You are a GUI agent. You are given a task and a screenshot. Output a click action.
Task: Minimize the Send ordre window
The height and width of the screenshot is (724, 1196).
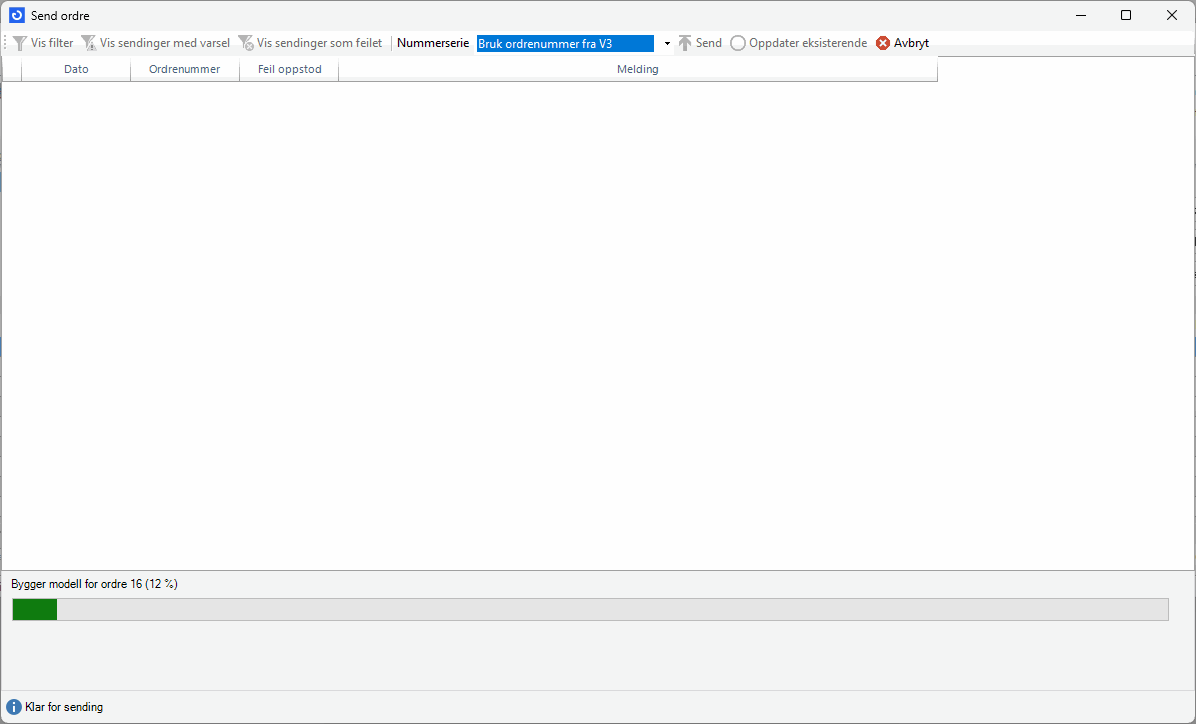pyautogui.click(x=1080, y=16)
